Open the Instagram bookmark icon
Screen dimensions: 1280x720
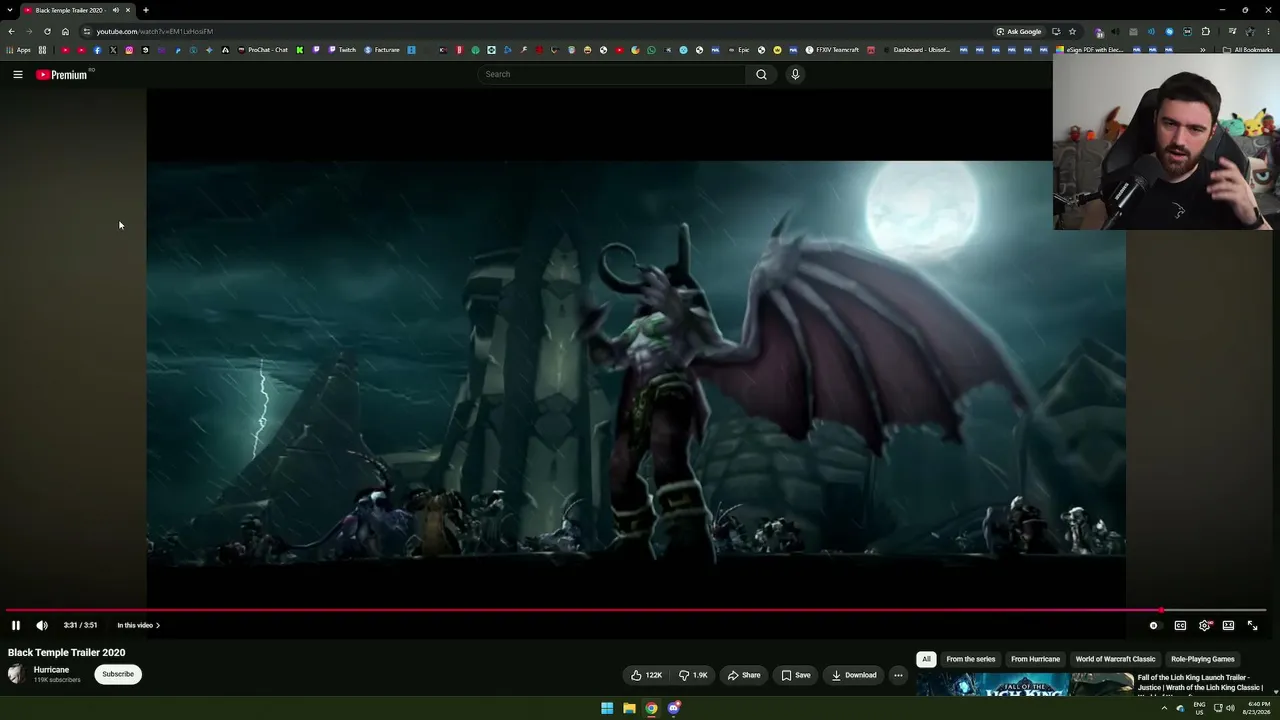pyautogui.click(x=129, y=50)
